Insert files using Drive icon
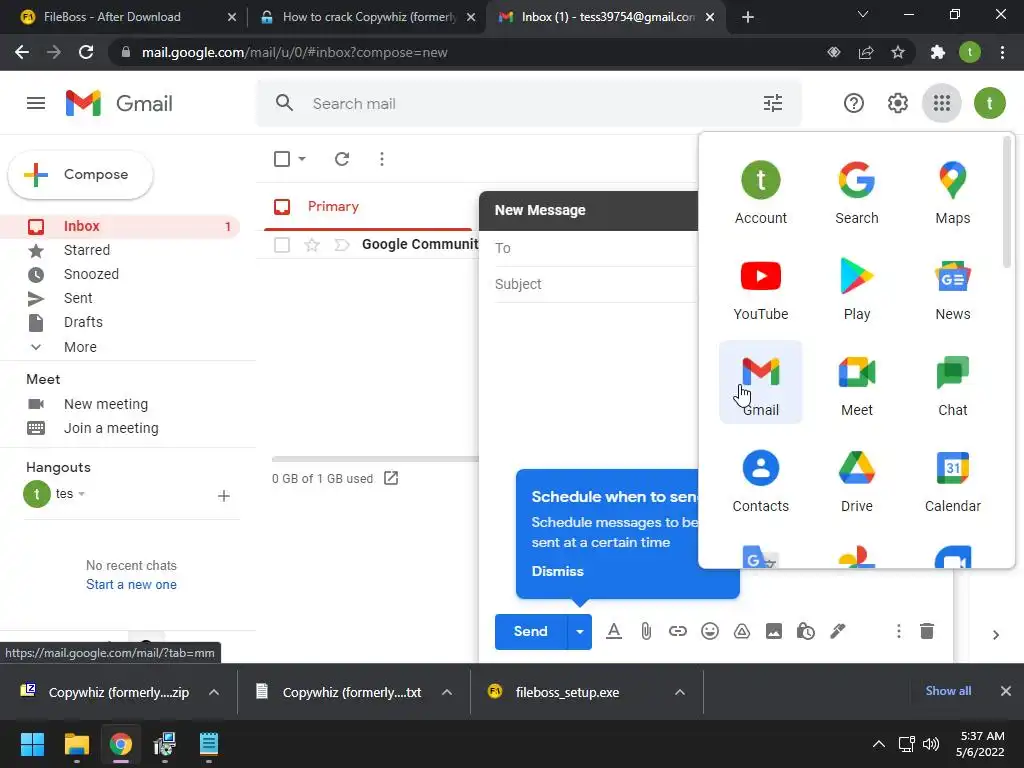Image resolution: width=1024 pixels, height=768 pixels. point(742,632)
